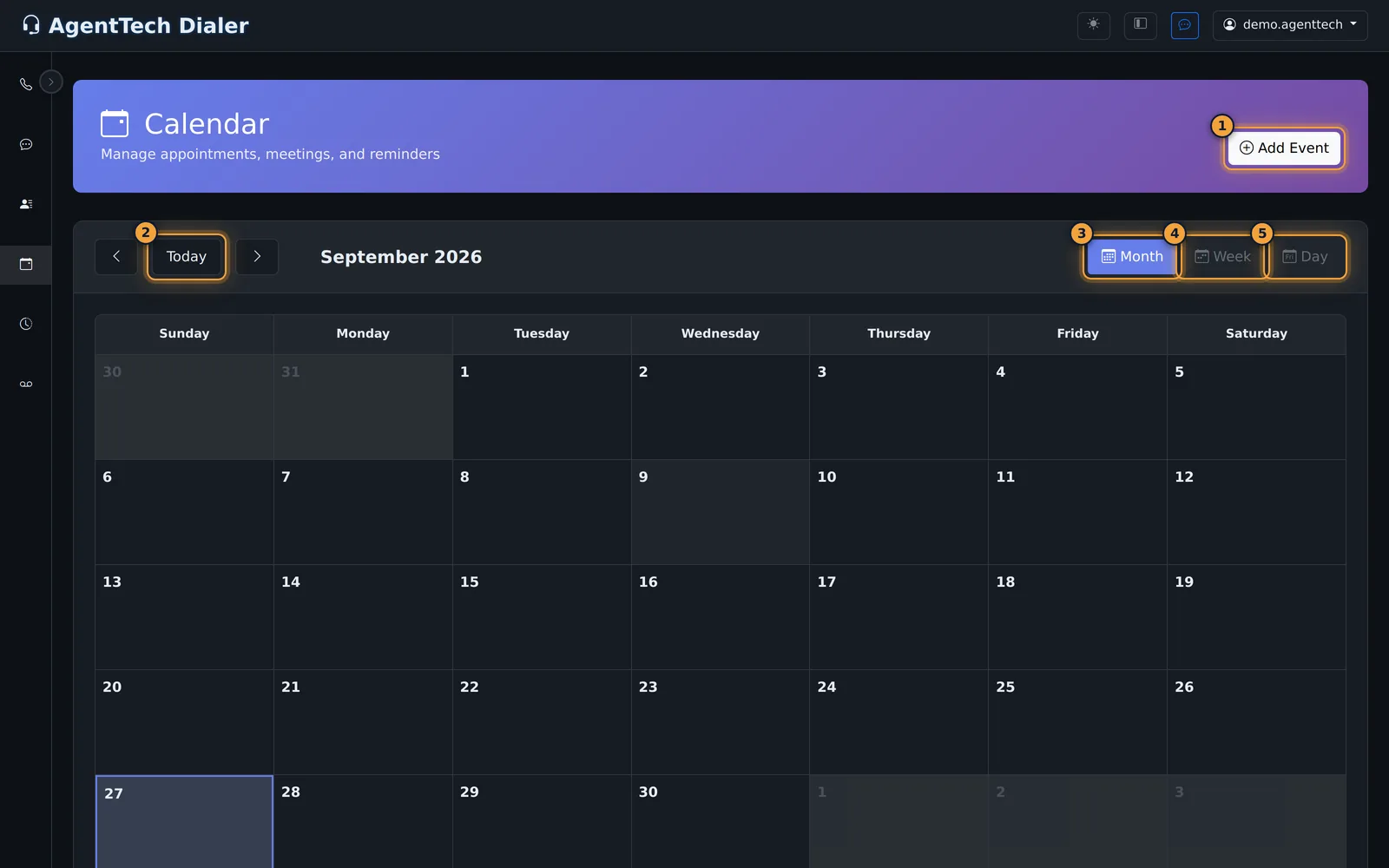Select September 27 highlighted day cell
1389x868 pixels.
[x=184, y=822]
